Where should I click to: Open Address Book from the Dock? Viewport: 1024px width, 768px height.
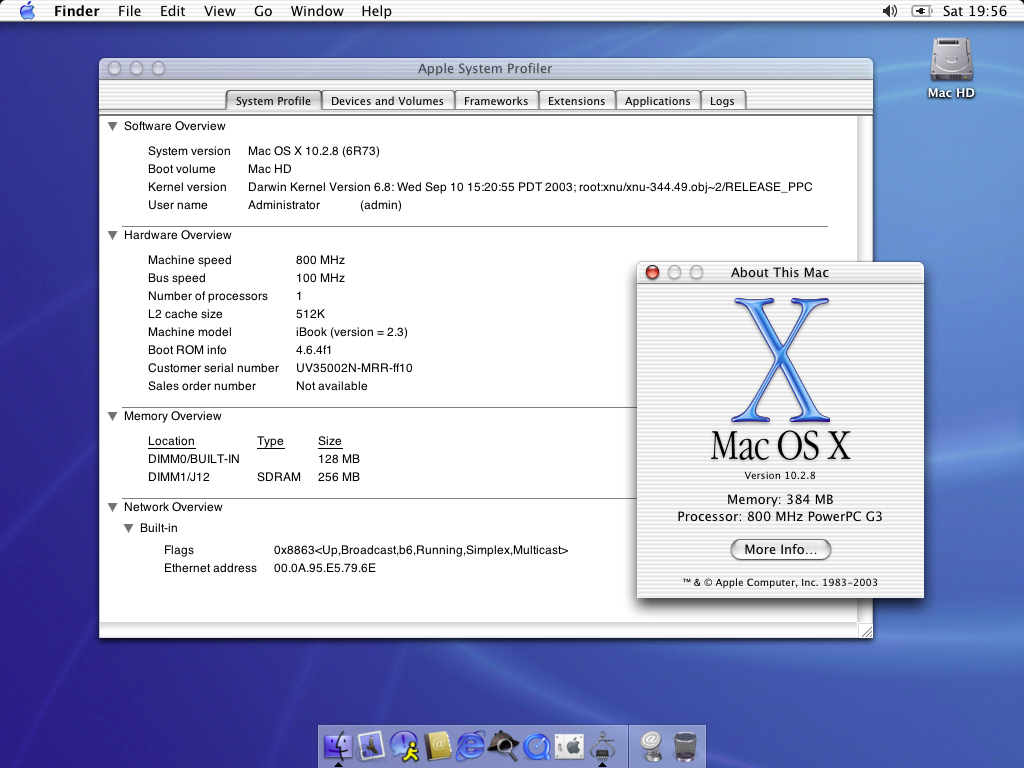coord(438,745)
